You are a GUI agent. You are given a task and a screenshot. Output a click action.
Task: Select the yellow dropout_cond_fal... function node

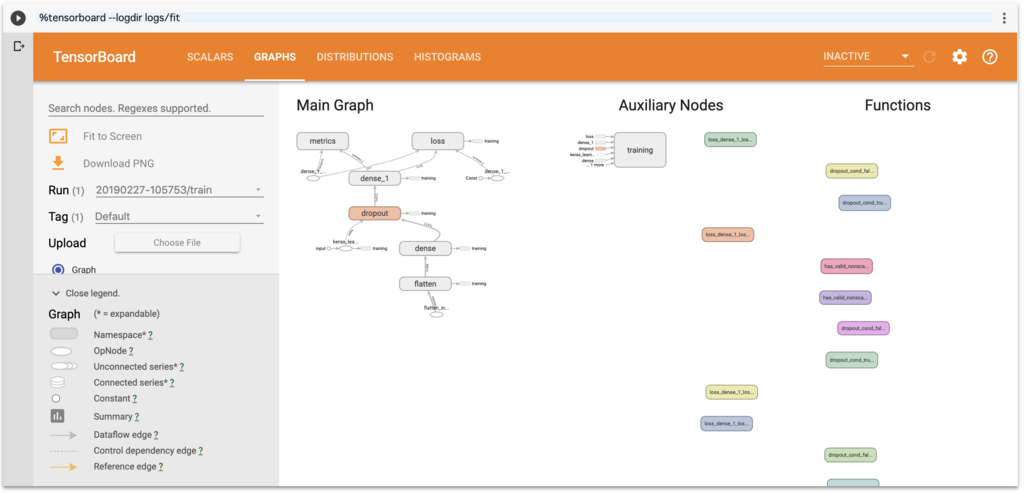click(x=852, y=171)
